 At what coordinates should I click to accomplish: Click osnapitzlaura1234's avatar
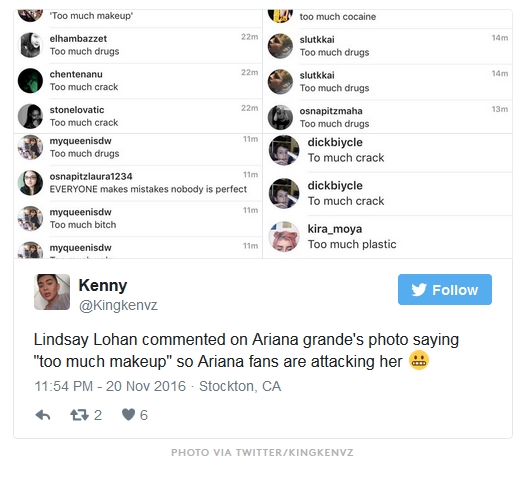click(30, 183)
